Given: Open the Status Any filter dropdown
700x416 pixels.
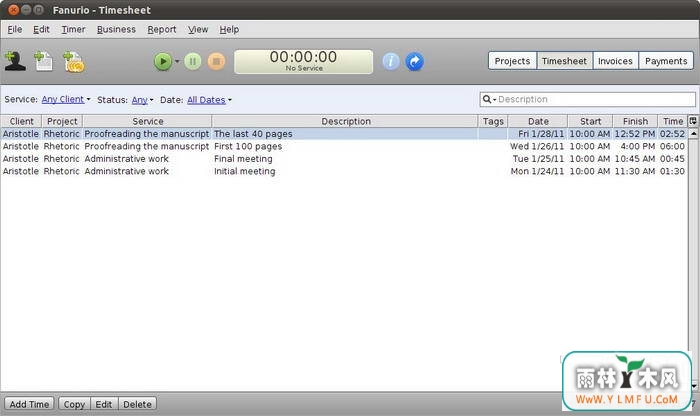Looking at the screenshot, I should [x=142, y=100].
